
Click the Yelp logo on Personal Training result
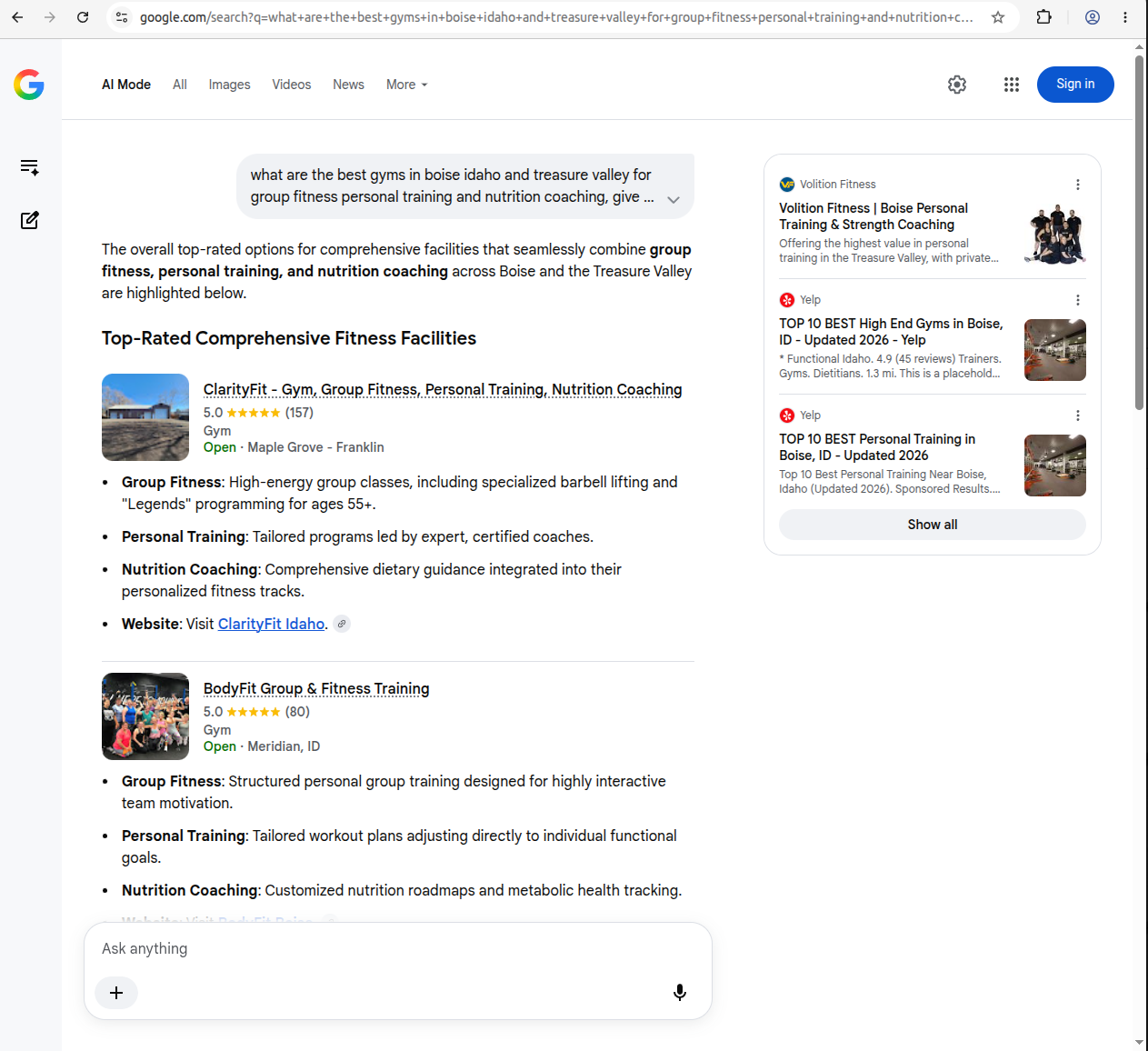(x=787, y=415)
